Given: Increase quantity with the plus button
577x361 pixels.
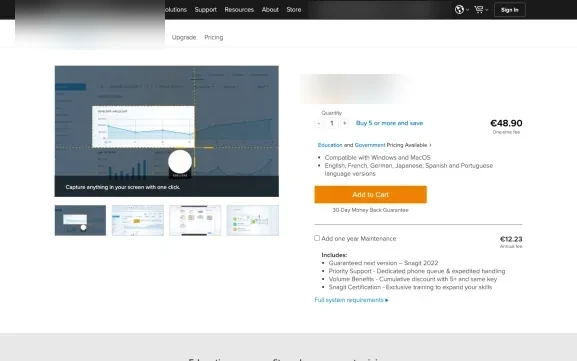Looking at the screenshot, I should pos(345,123).
